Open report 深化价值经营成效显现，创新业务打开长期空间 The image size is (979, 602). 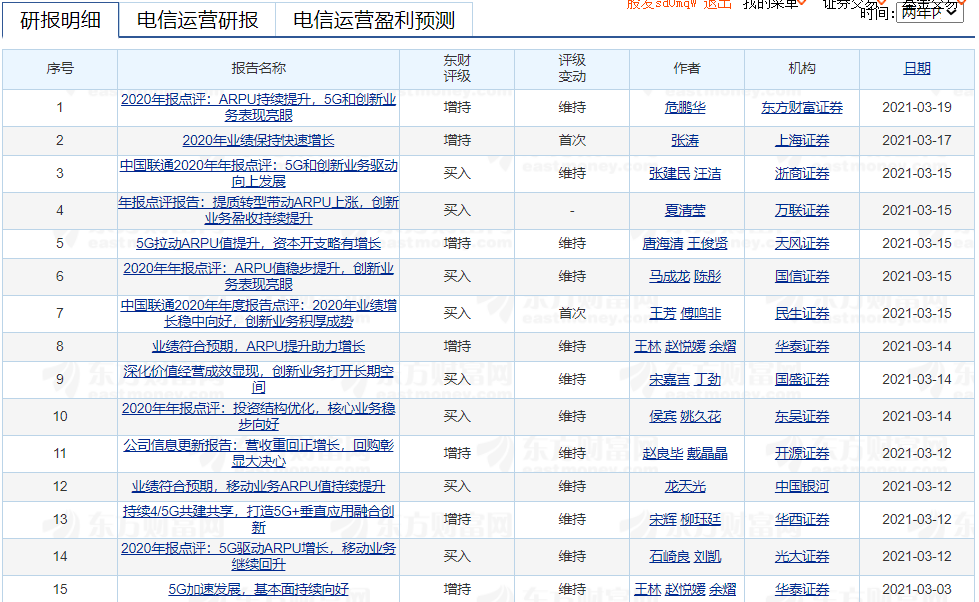tap(258, 380)
